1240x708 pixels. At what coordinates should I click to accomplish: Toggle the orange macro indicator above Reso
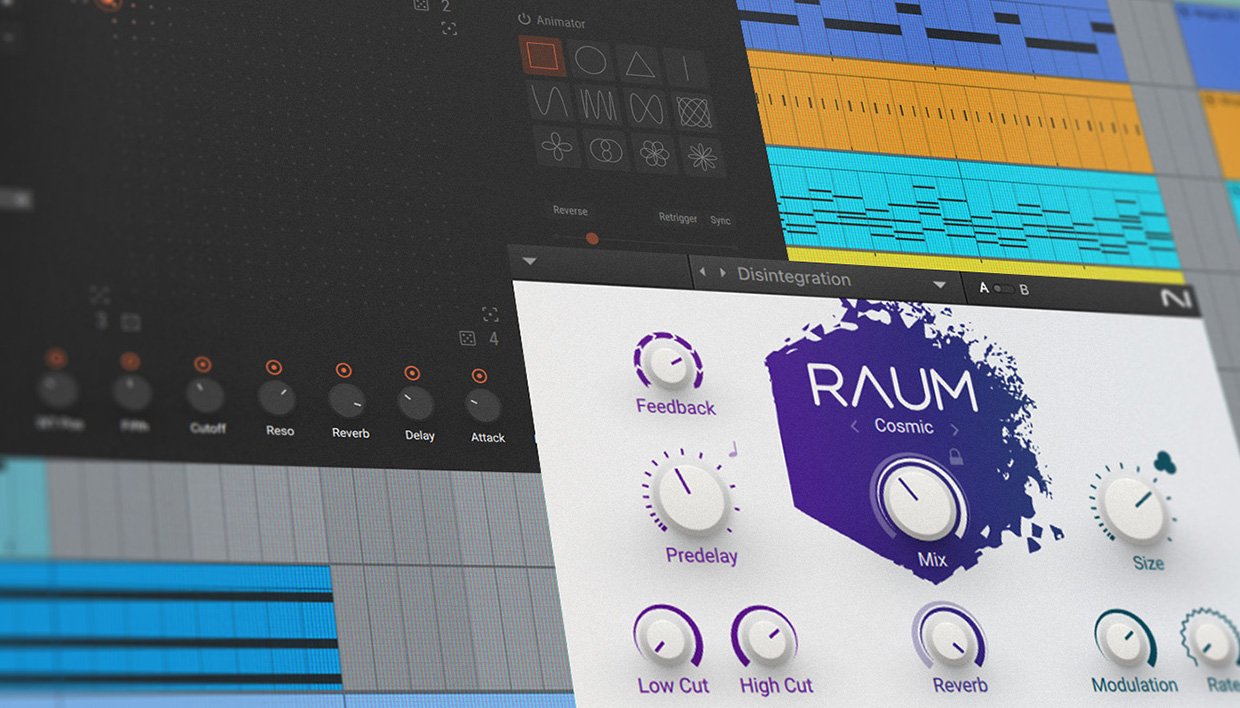click(274, 368)
